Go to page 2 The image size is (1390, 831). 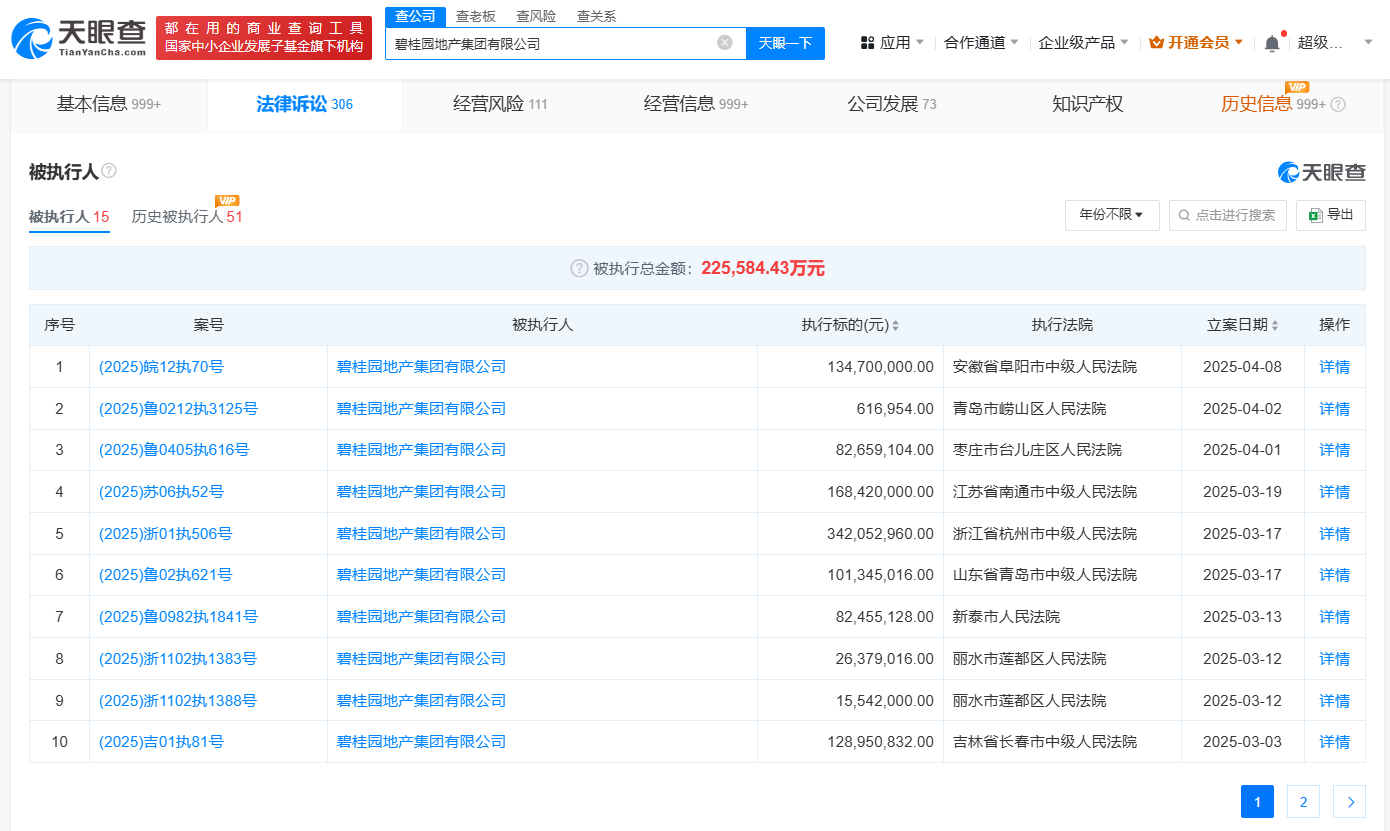(1303, 801)
